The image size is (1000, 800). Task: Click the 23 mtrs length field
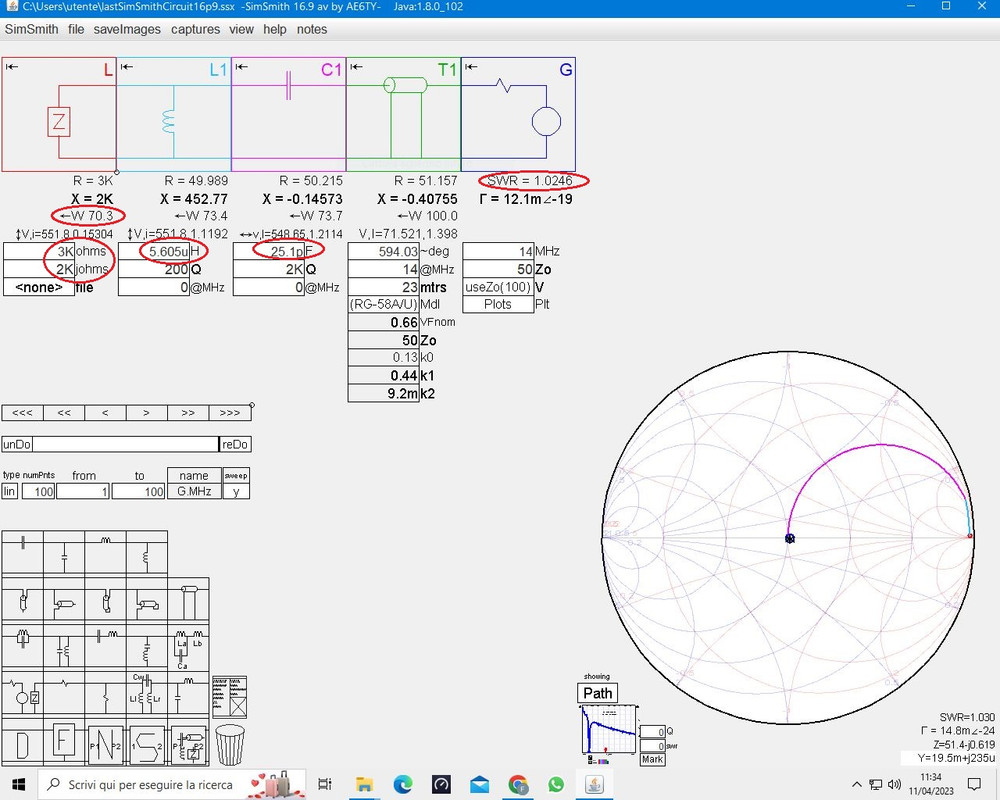[383, 287]
